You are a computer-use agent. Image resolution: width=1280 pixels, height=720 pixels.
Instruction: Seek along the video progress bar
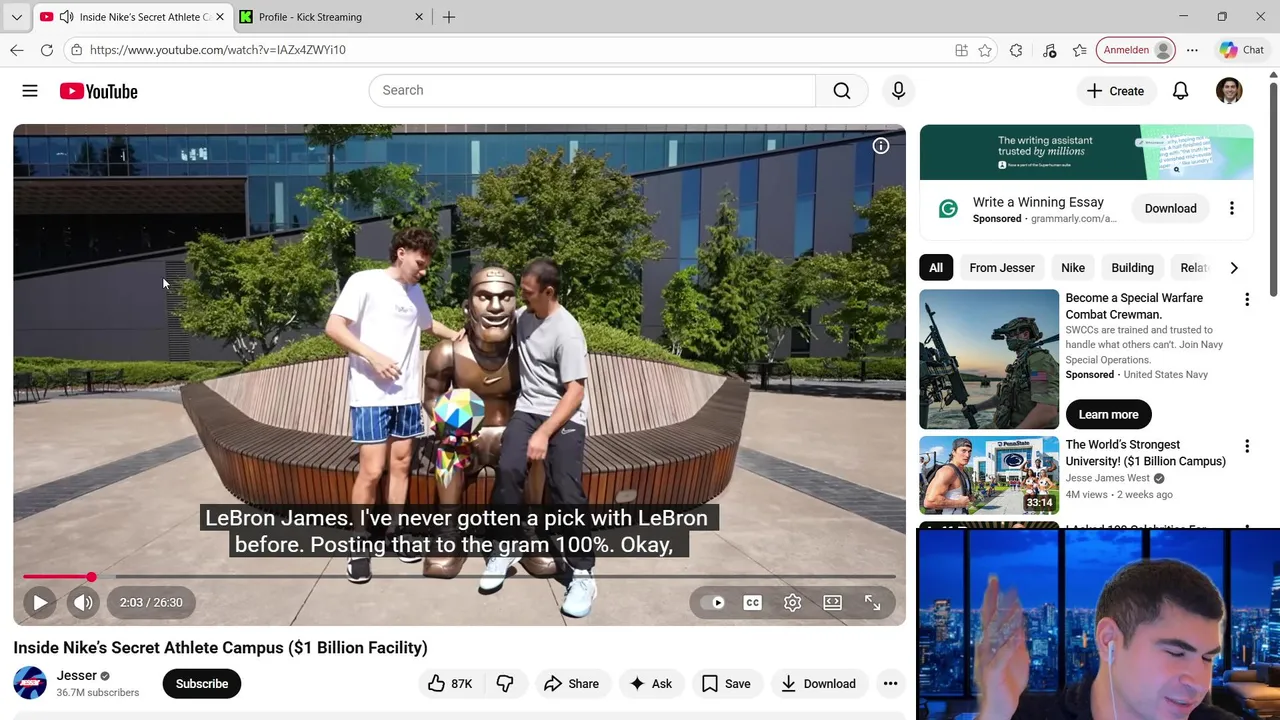(x=459, y=577)
